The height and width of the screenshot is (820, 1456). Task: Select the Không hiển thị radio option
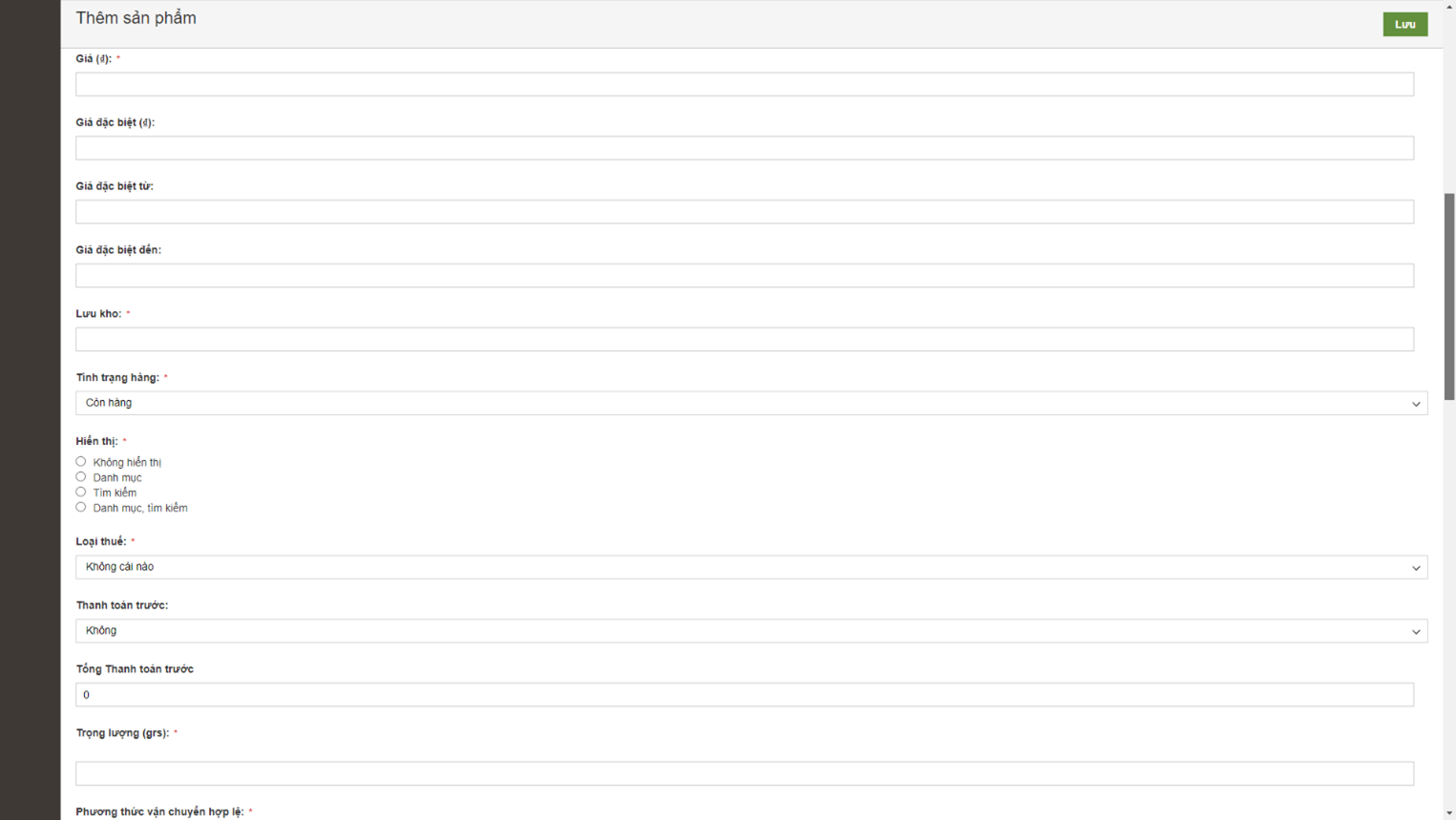click(x=81, y=462)
